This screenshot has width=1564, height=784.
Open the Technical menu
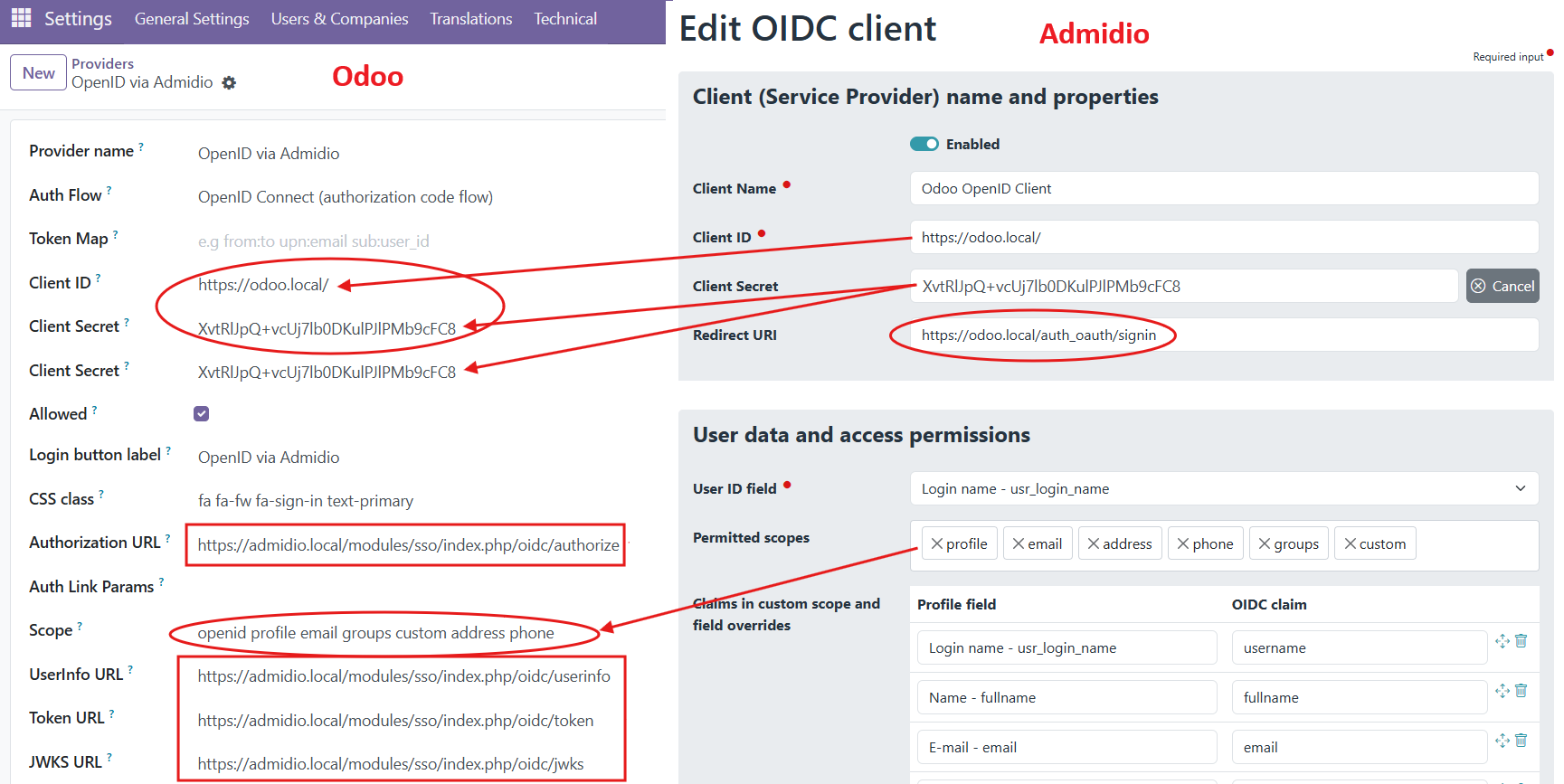565,19
